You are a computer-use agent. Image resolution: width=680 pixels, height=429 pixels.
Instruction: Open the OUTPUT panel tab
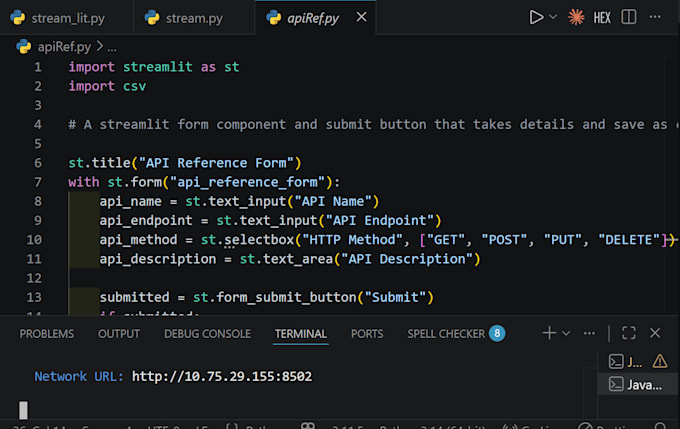pos(119,334)
